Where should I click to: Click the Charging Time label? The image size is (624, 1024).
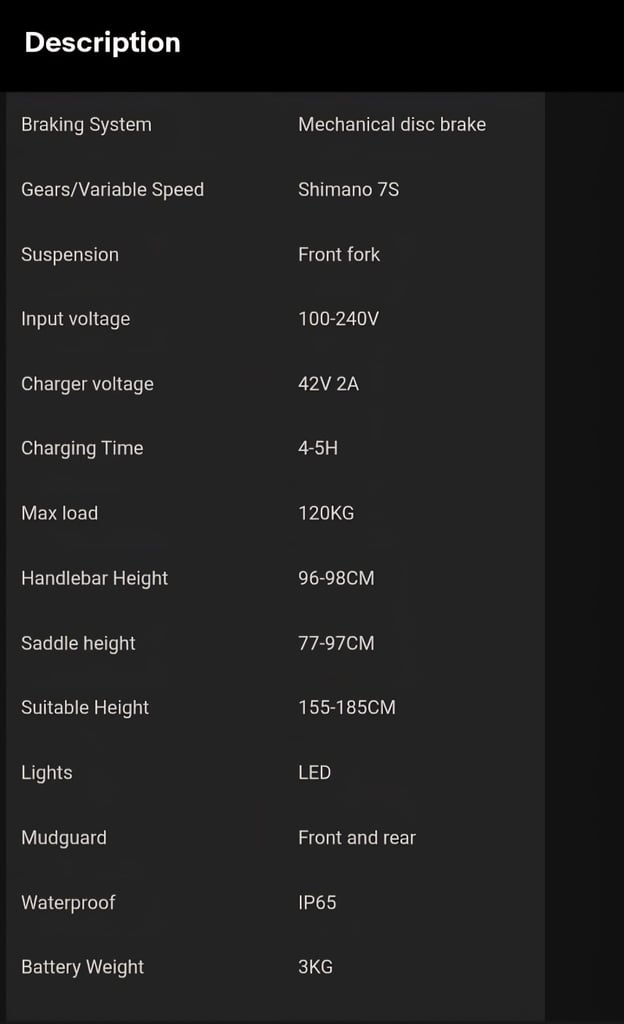coord(82,449)
